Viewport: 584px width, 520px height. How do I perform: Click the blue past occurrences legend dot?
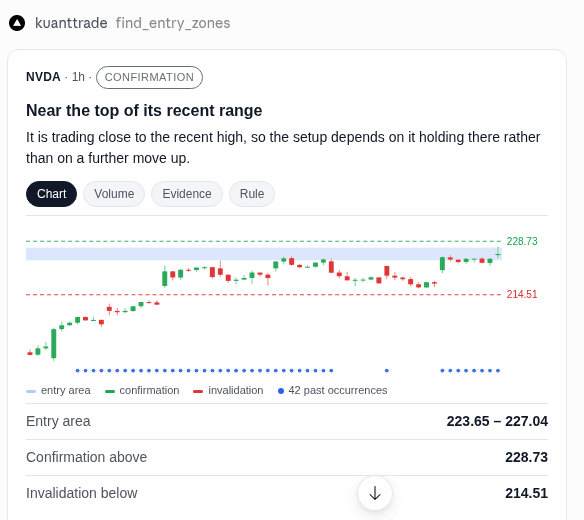click(281, 391)
